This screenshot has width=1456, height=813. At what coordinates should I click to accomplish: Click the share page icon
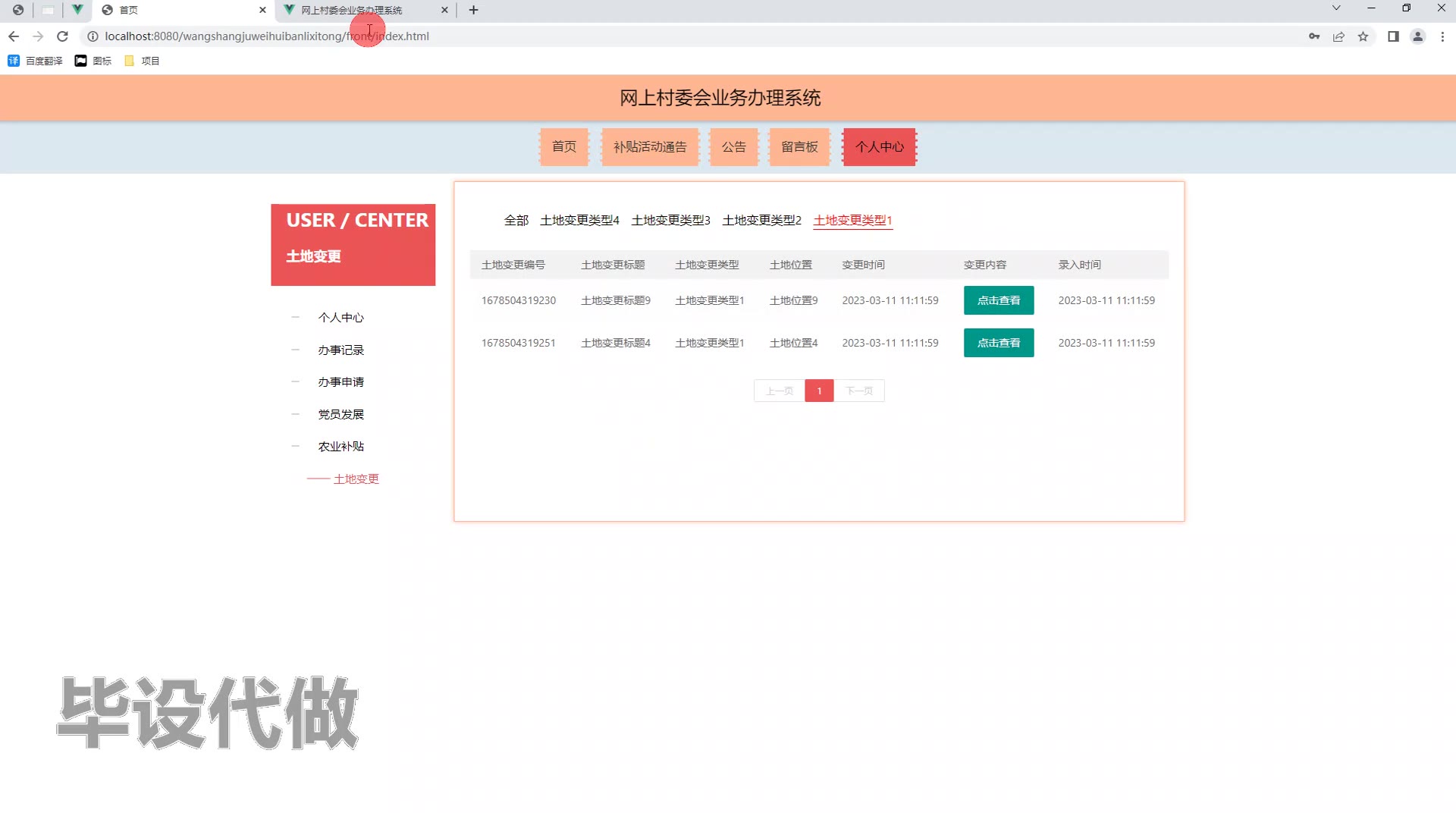tap(1338, 36)
